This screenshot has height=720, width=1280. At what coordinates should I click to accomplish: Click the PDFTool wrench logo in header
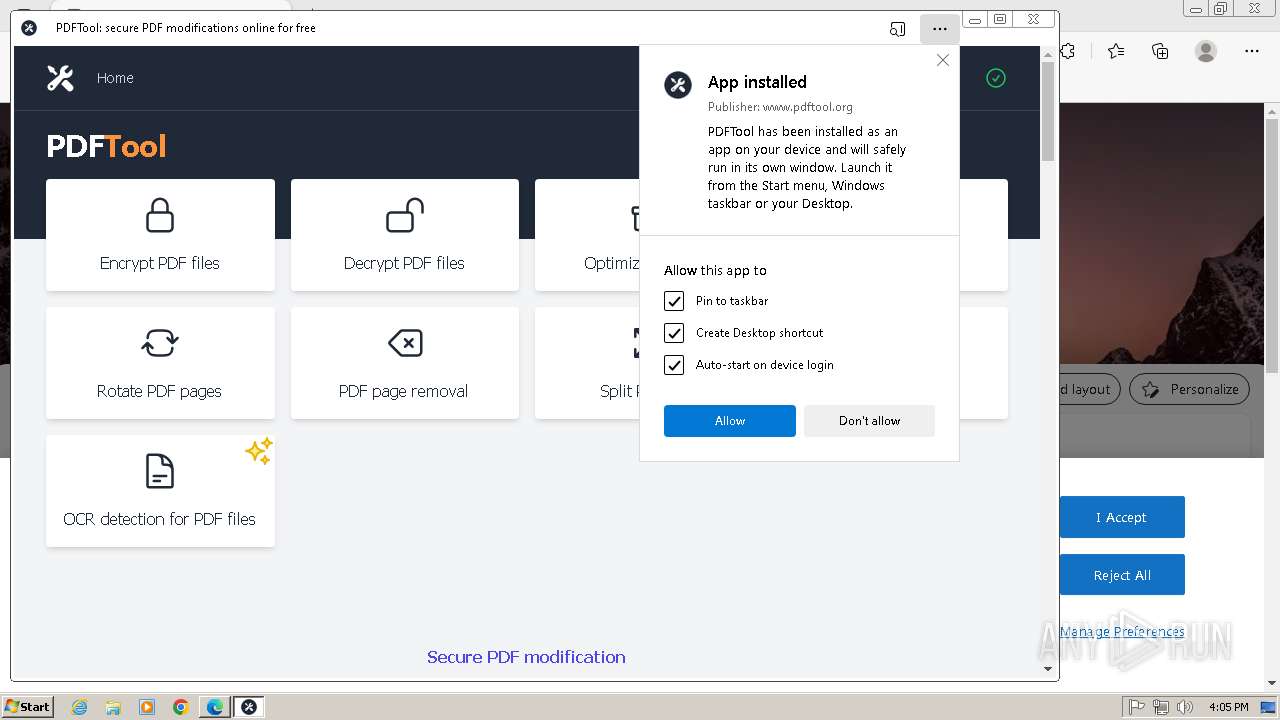click(x=60, y=78)
